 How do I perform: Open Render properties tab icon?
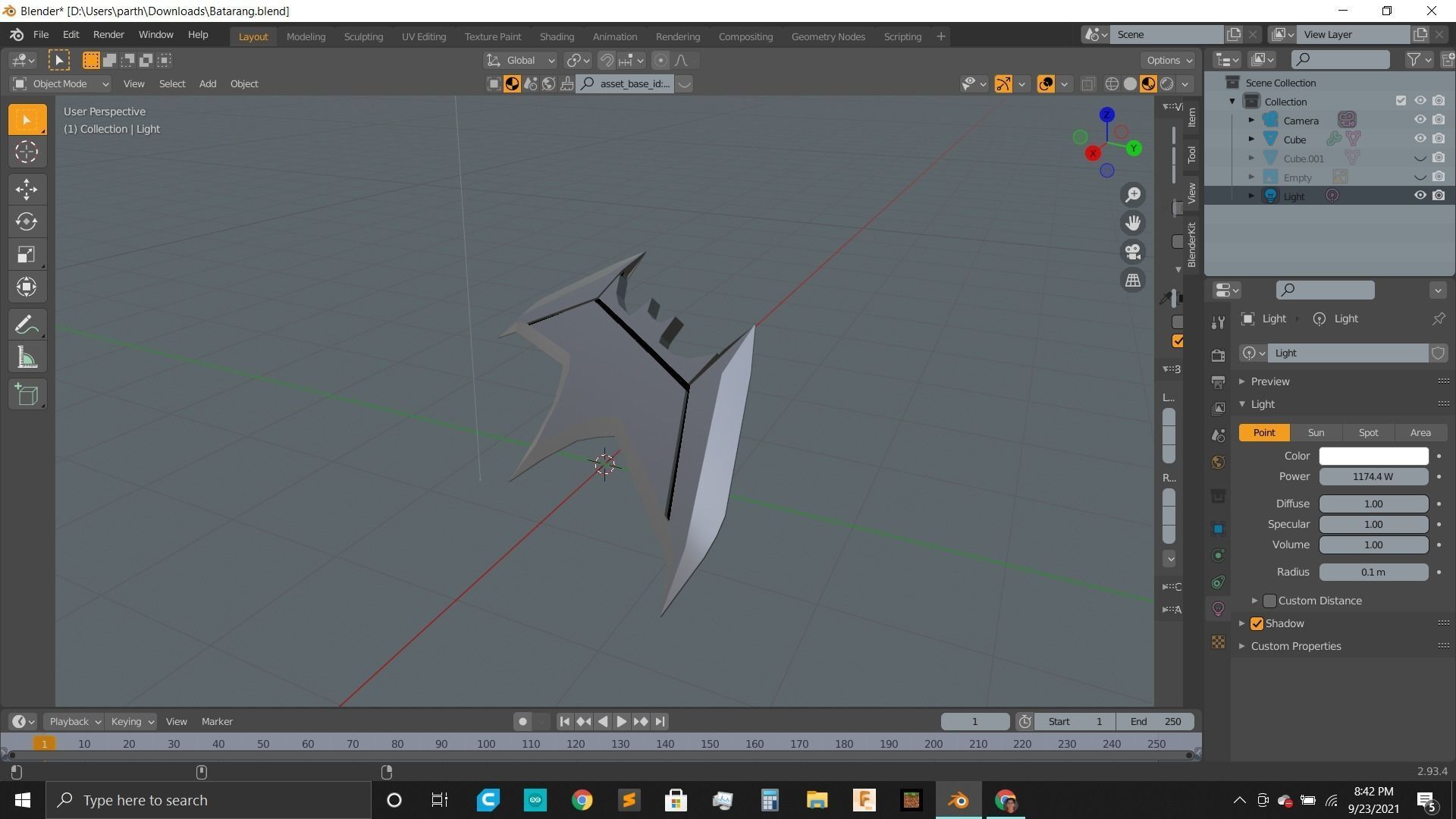pyautogui.click(x=1218, y=355)
